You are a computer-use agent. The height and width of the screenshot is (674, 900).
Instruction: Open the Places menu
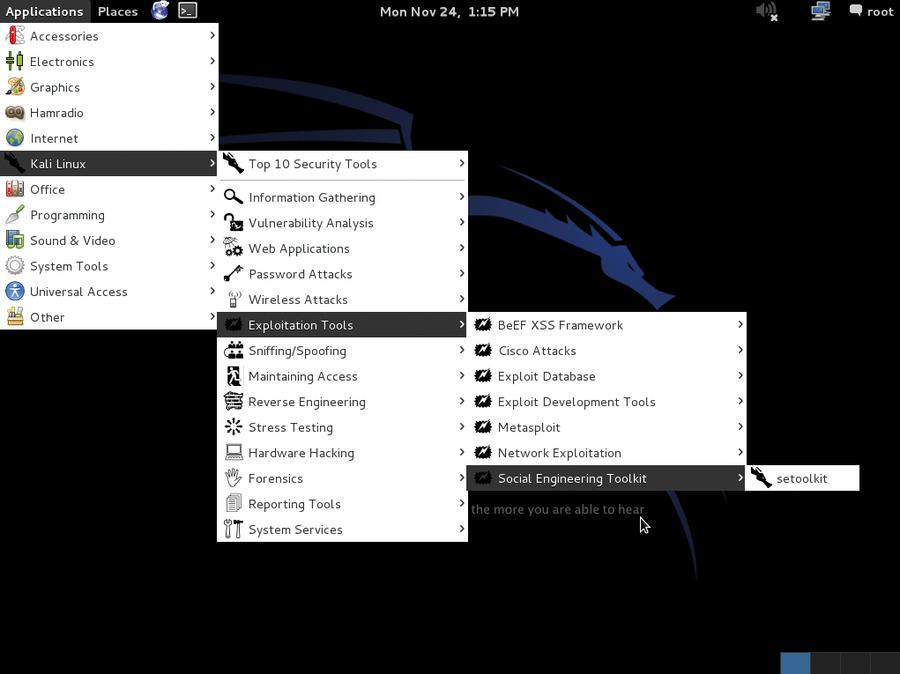[118, 11]
